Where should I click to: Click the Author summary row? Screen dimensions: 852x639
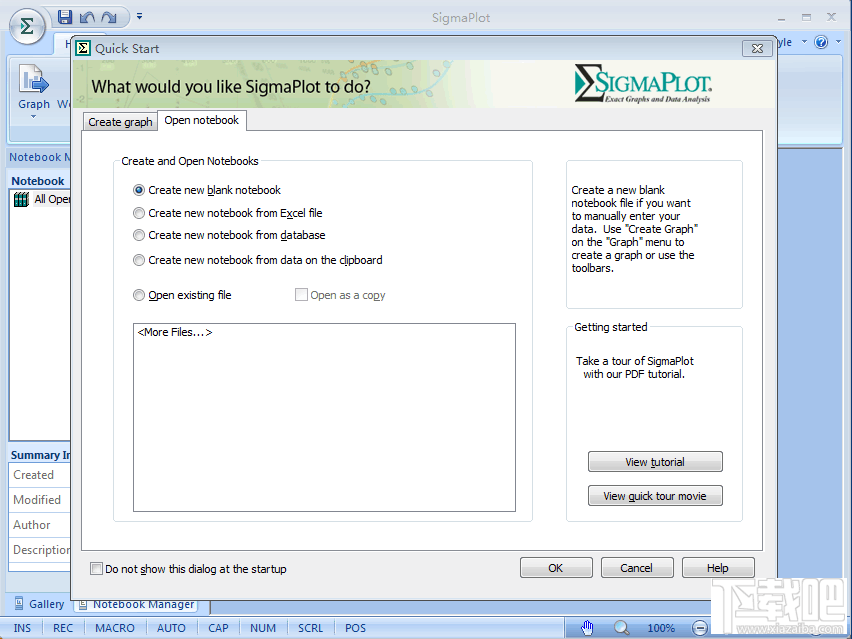pos(40,525)
